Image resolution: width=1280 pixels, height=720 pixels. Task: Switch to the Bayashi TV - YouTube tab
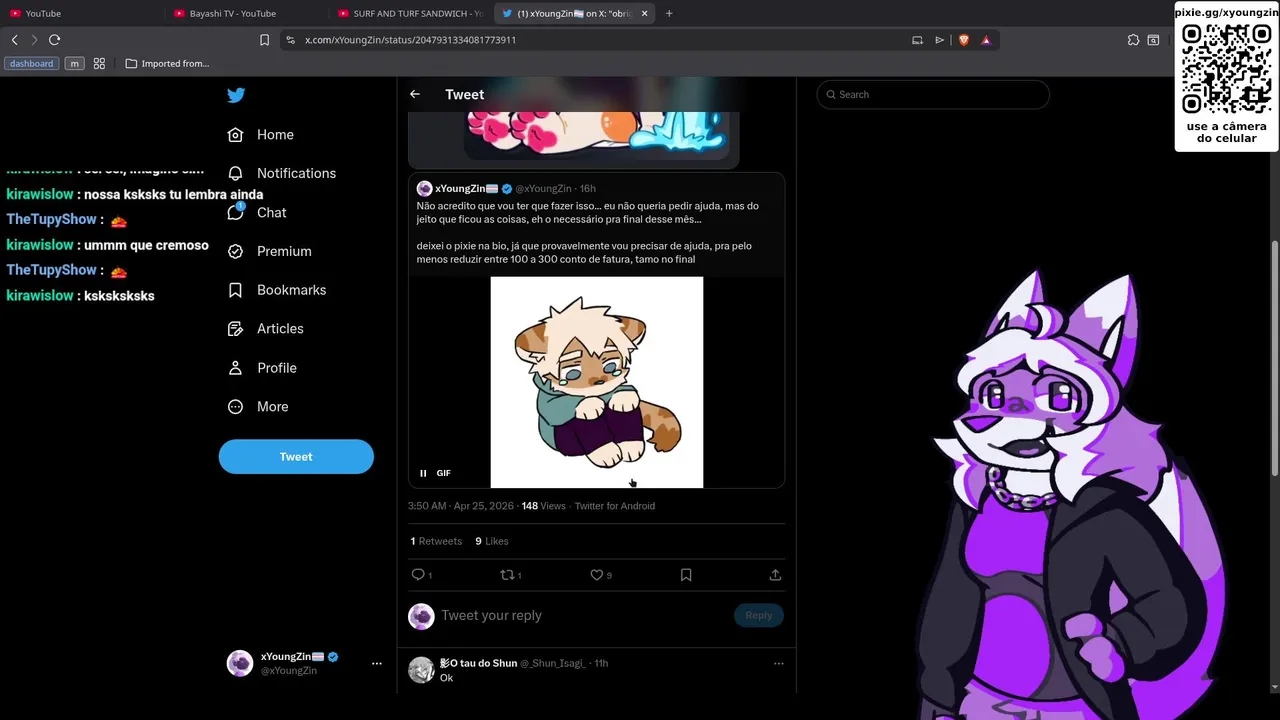coord(244,13)
